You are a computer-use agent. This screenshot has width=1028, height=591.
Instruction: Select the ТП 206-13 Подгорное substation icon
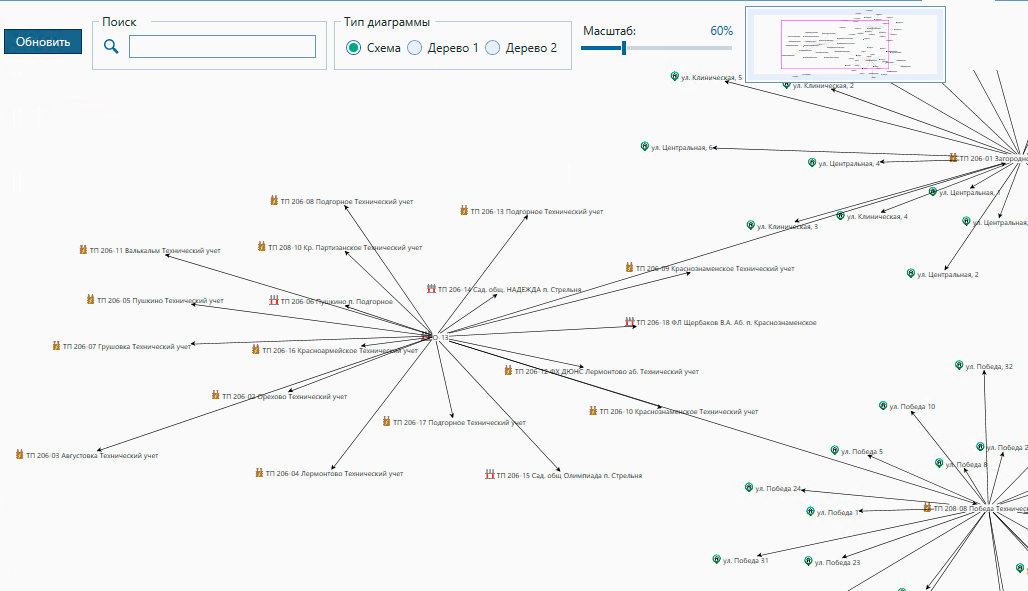464,211
